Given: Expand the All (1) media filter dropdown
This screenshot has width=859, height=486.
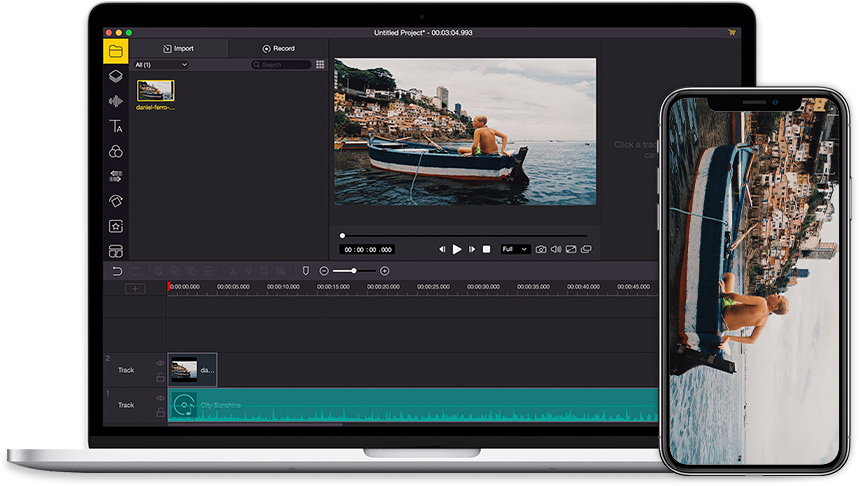Looking at the screenshot, I should (x=160, y=65).
